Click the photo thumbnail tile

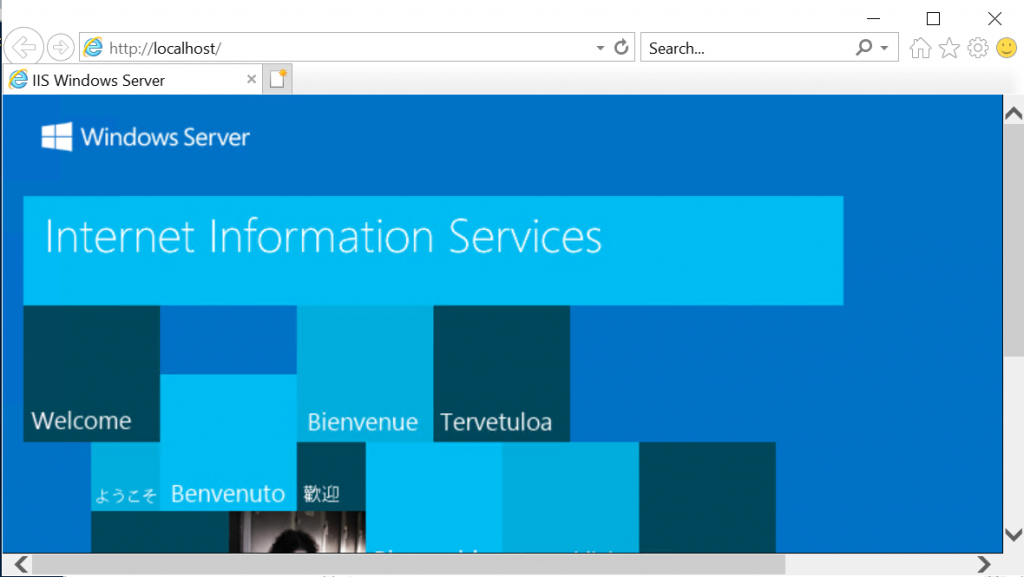click(x=297, y=532)
